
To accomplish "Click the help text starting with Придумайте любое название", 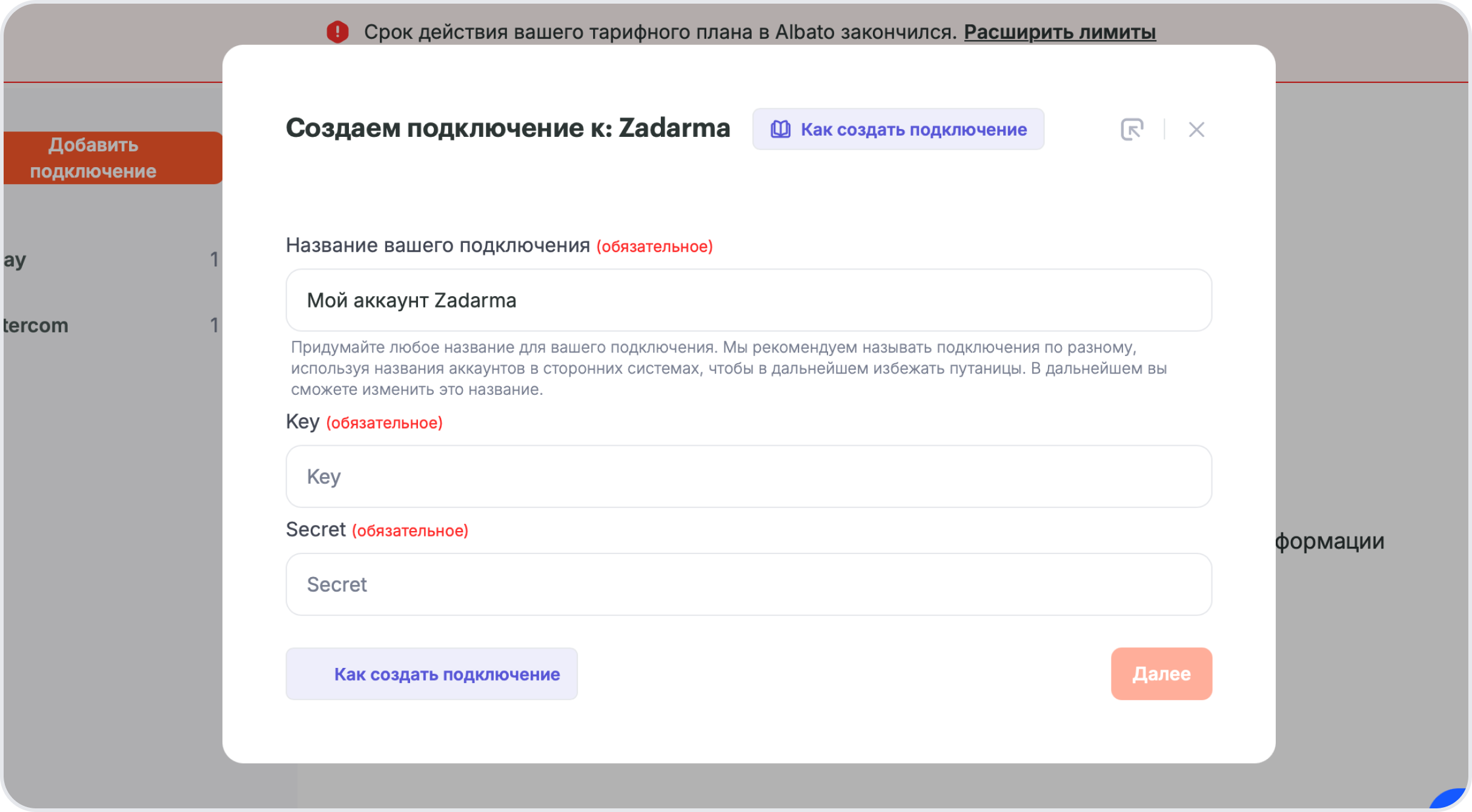I will tap(728, 368).
